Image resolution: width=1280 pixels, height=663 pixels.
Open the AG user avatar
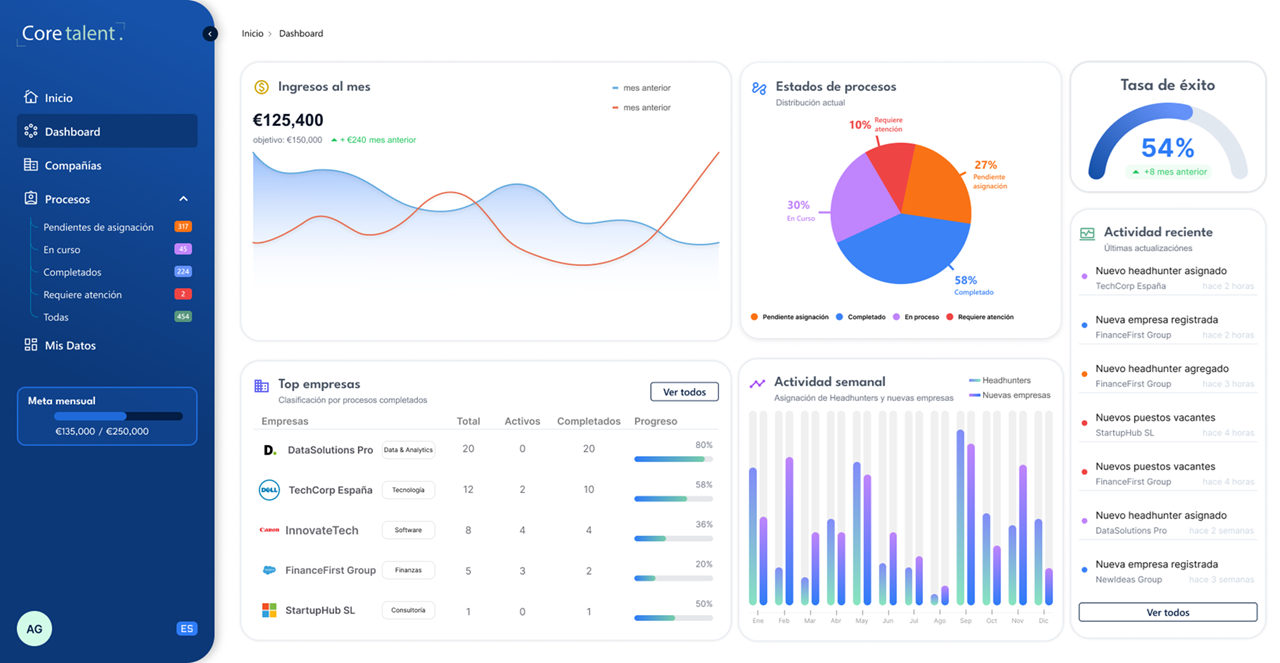(x=34, y=629)
